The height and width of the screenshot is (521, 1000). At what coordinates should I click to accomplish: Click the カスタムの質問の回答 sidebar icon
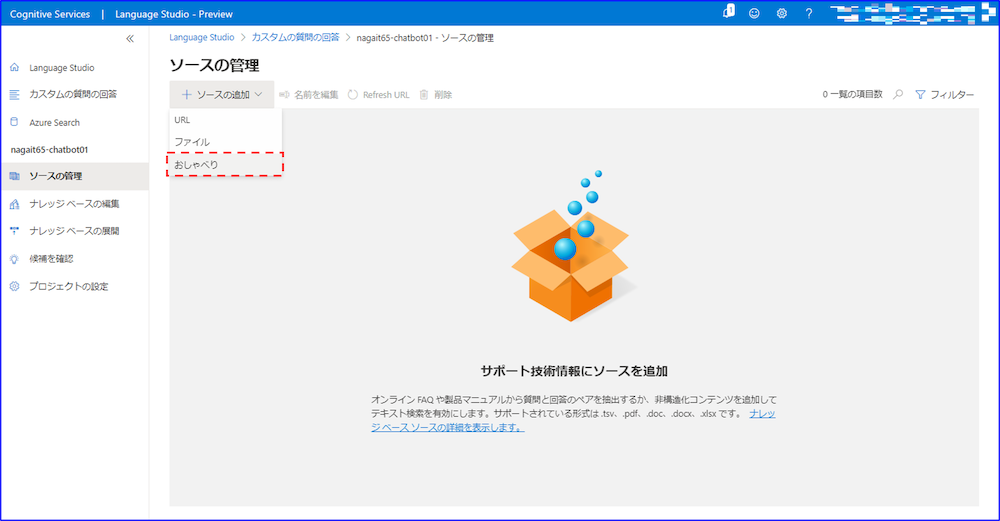15,94
